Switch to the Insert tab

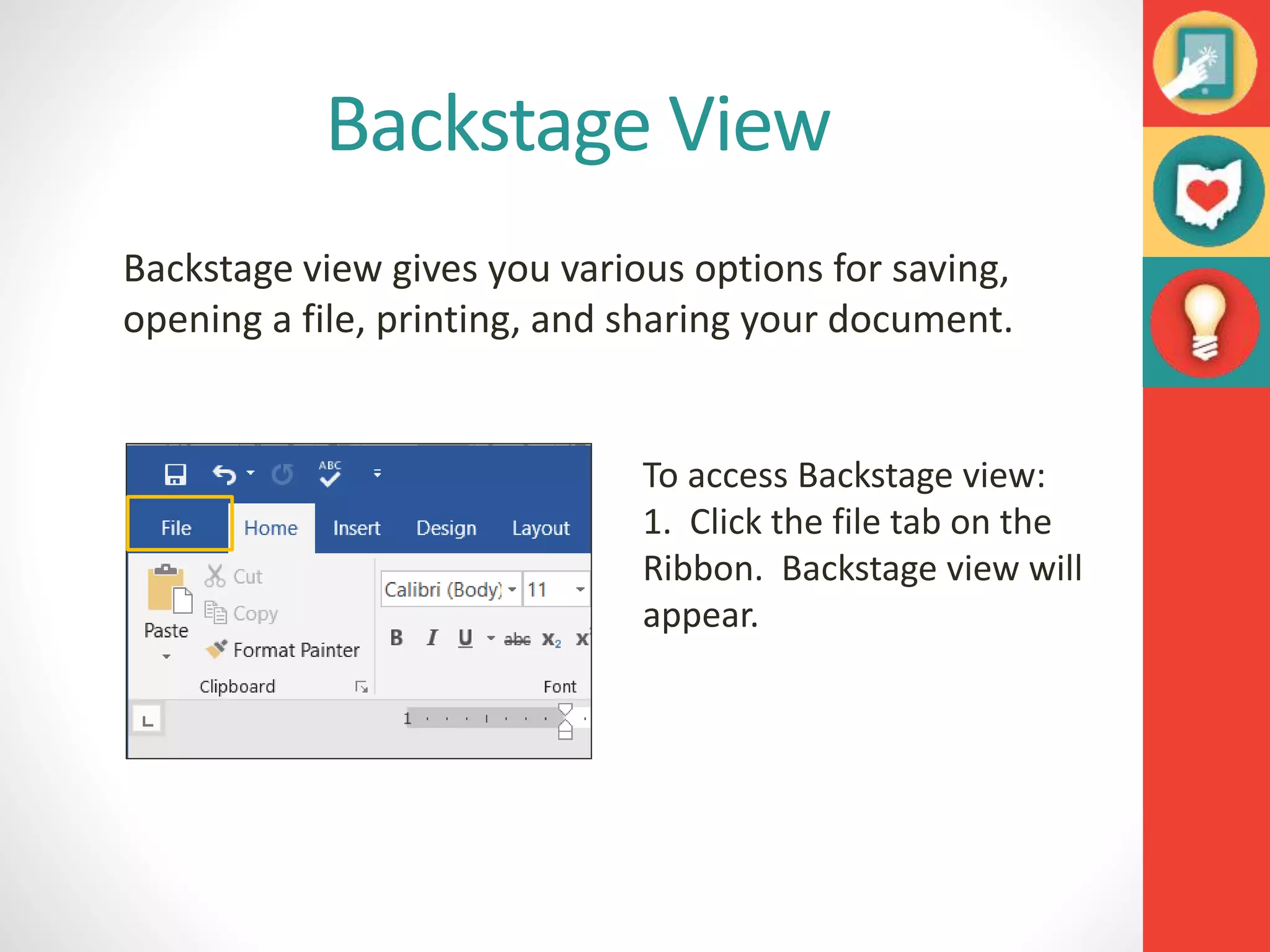[357, 528]
